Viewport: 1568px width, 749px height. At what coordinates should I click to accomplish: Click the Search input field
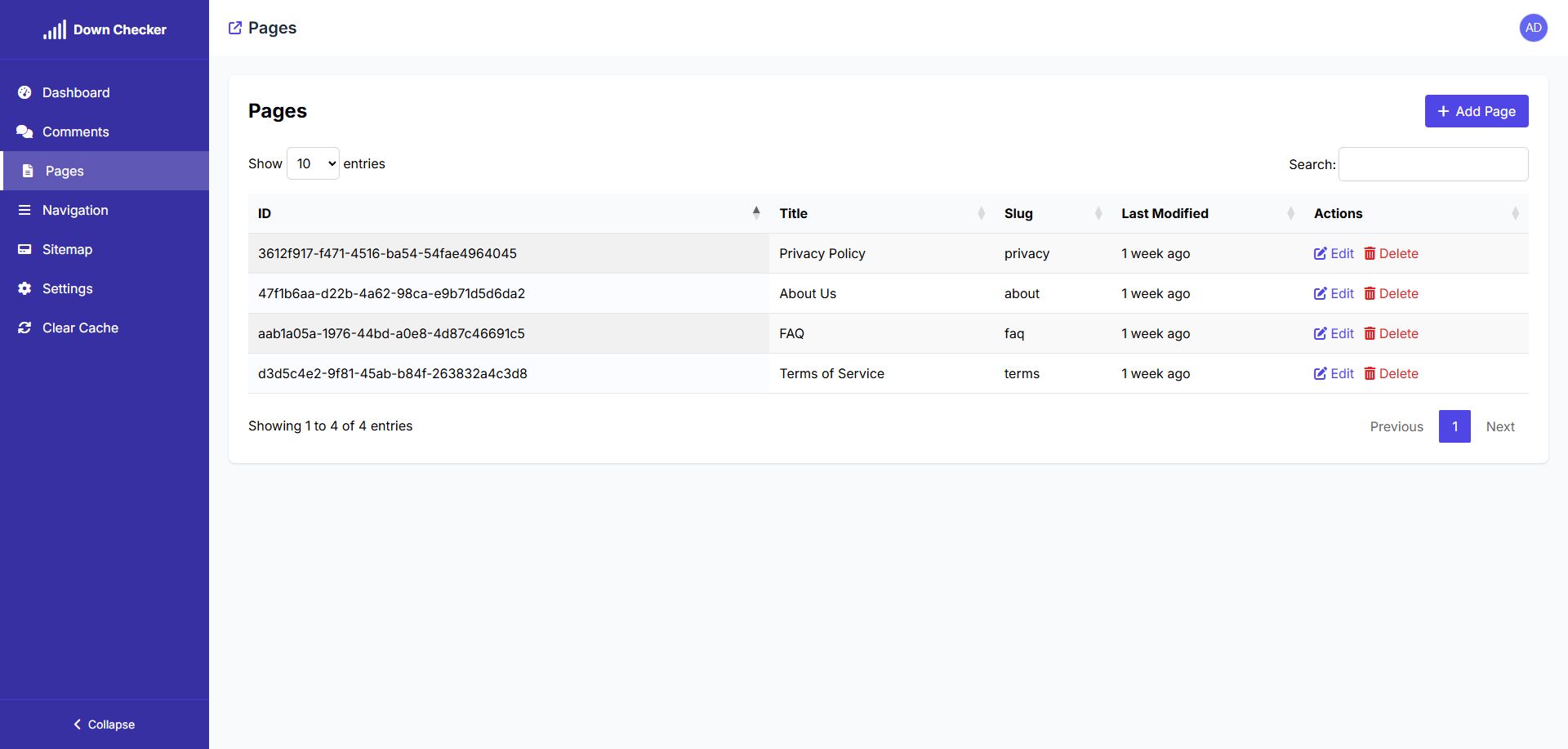click(x=1432, y=164)
